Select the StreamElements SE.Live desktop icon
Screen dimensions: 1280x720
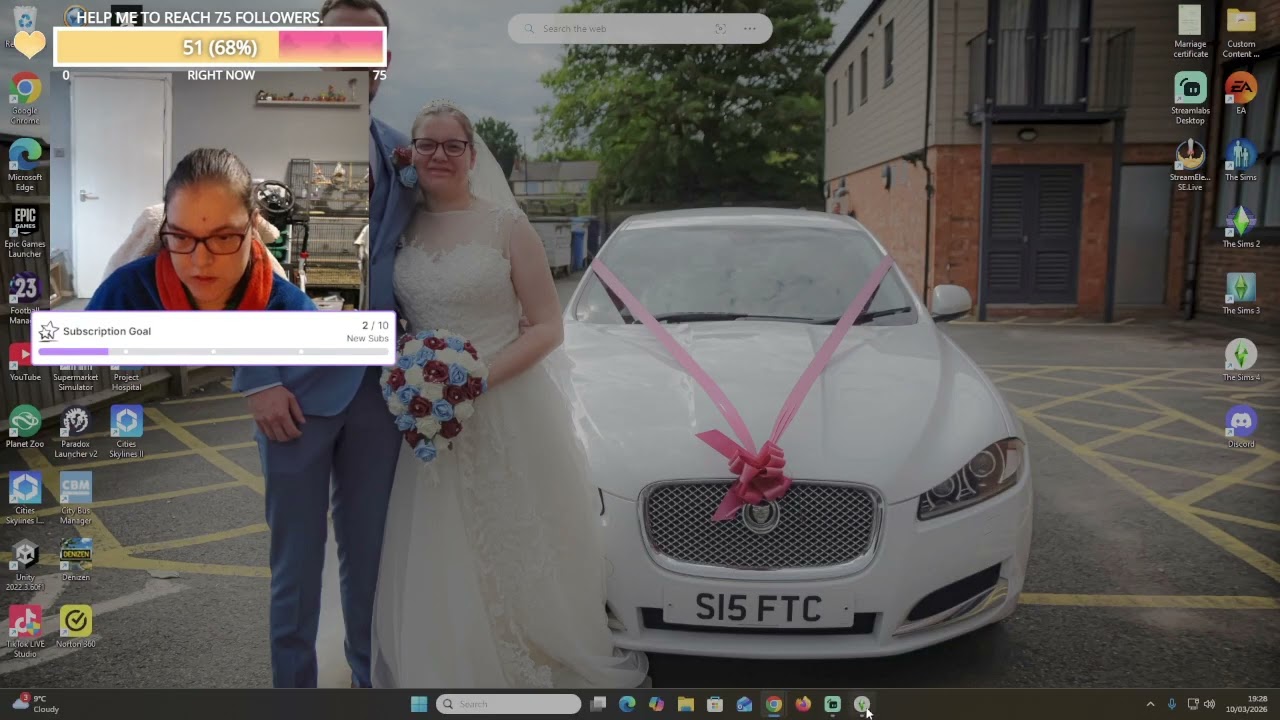1190,166
